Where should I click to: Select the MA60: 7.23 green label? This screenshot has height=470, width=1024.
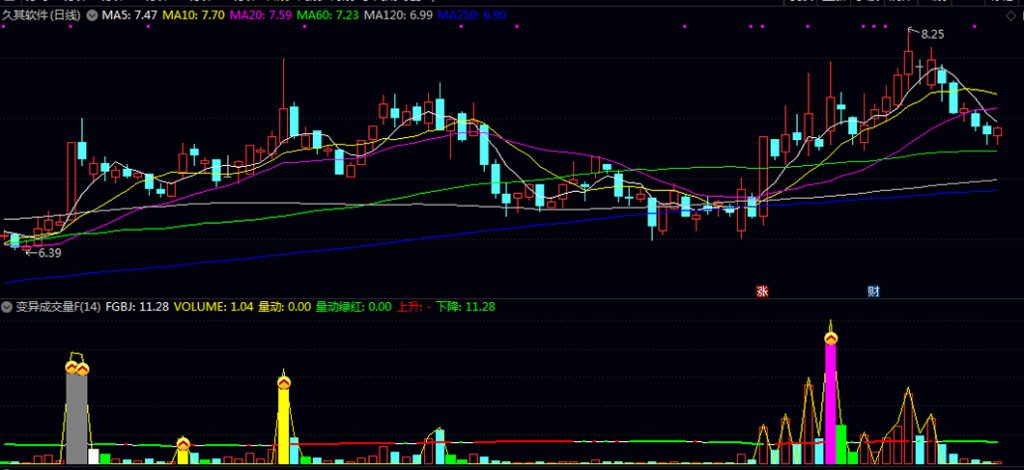coord(328,16)
